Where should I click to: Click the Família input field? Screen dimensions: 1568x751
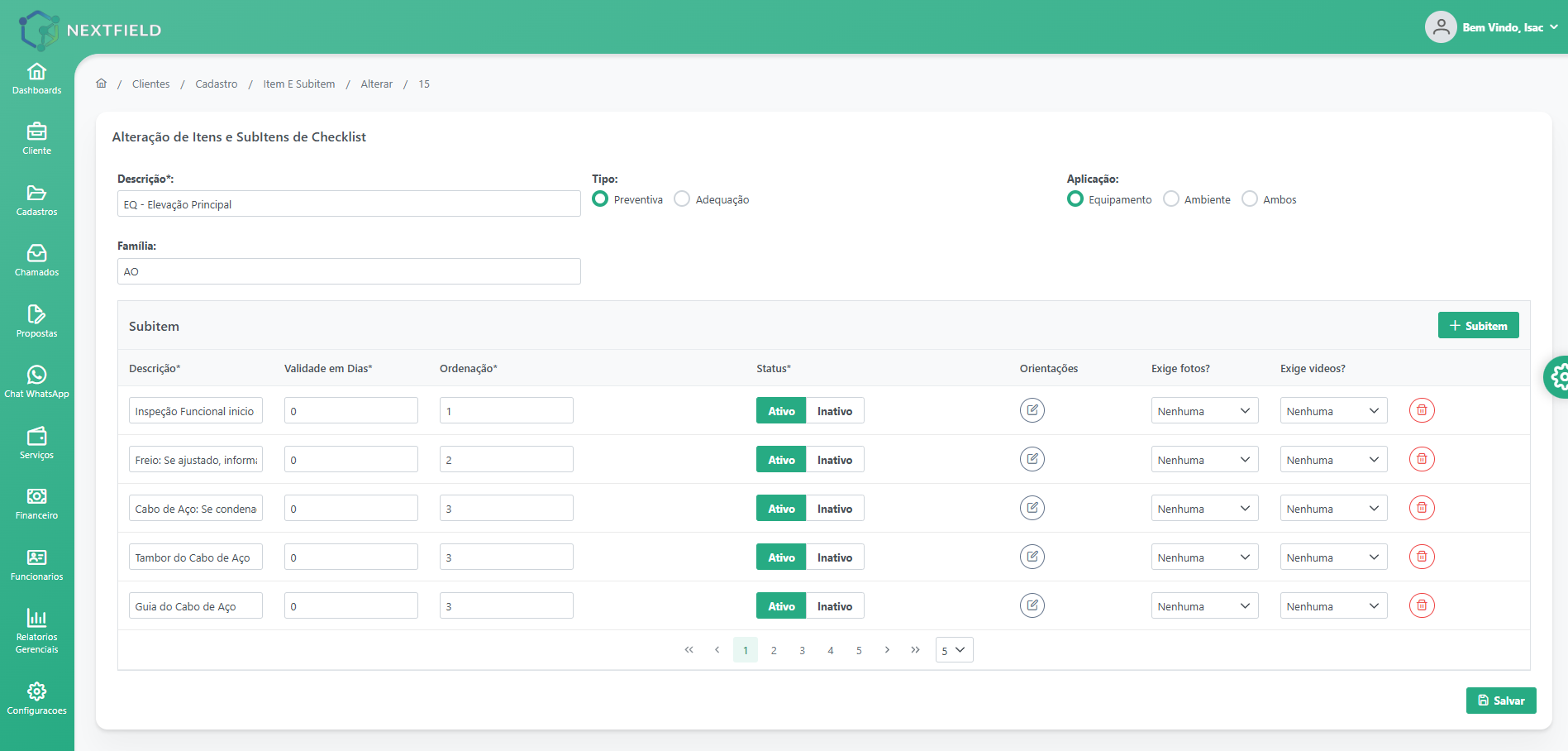click(x=349, y=271)
